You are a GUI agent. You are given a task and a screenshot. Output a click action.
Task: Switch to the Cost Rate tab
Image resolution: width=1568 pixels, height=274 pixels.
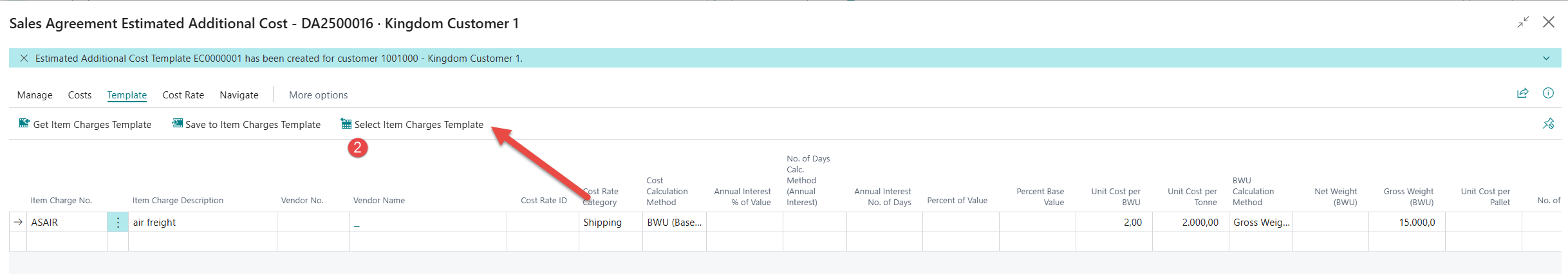(183, 95)
